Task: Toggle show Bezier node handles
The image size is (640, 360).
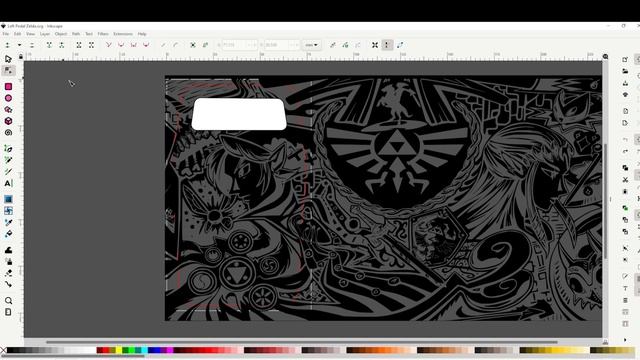Action: point(387,45)
